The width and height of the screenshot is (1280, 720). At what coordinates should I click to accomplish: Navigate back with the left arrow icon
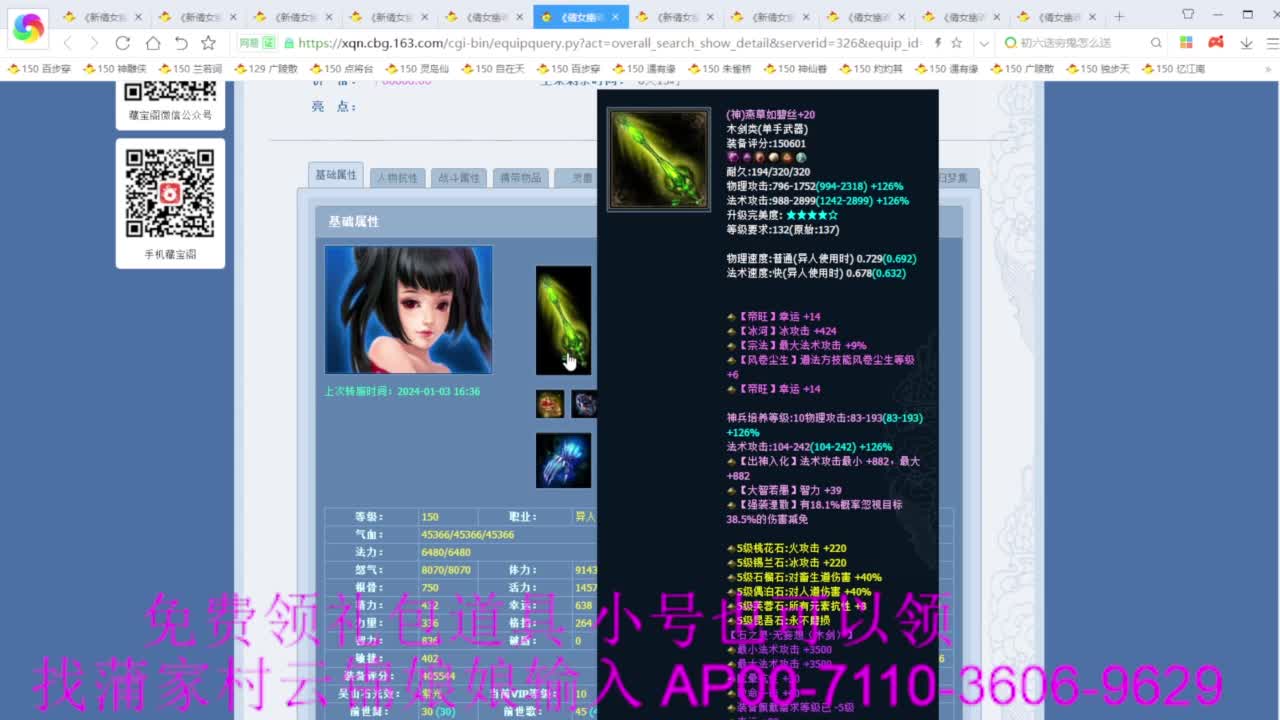pos(68,44)
